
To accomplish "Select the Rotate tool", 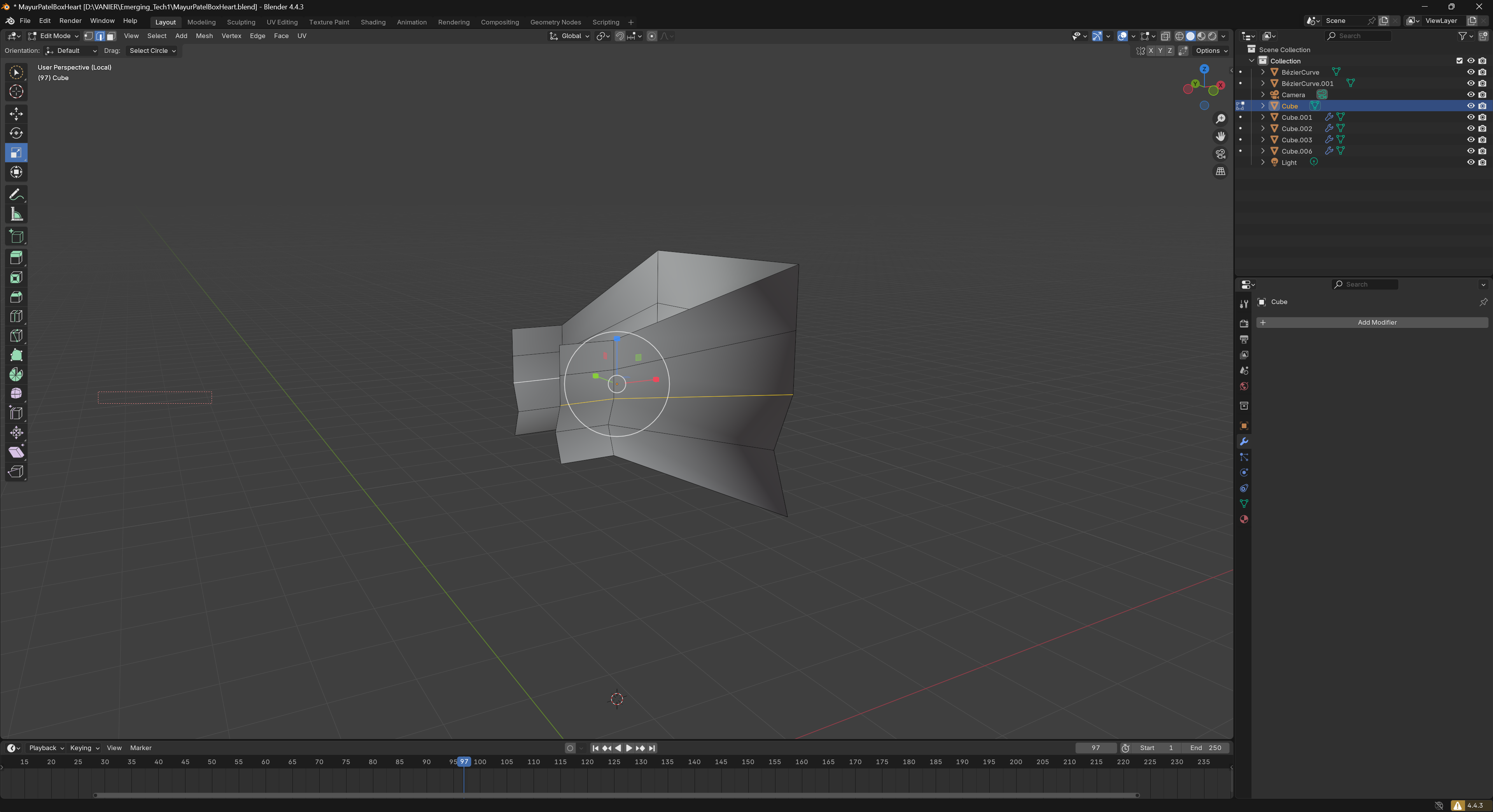I will (x=16, y=133).
